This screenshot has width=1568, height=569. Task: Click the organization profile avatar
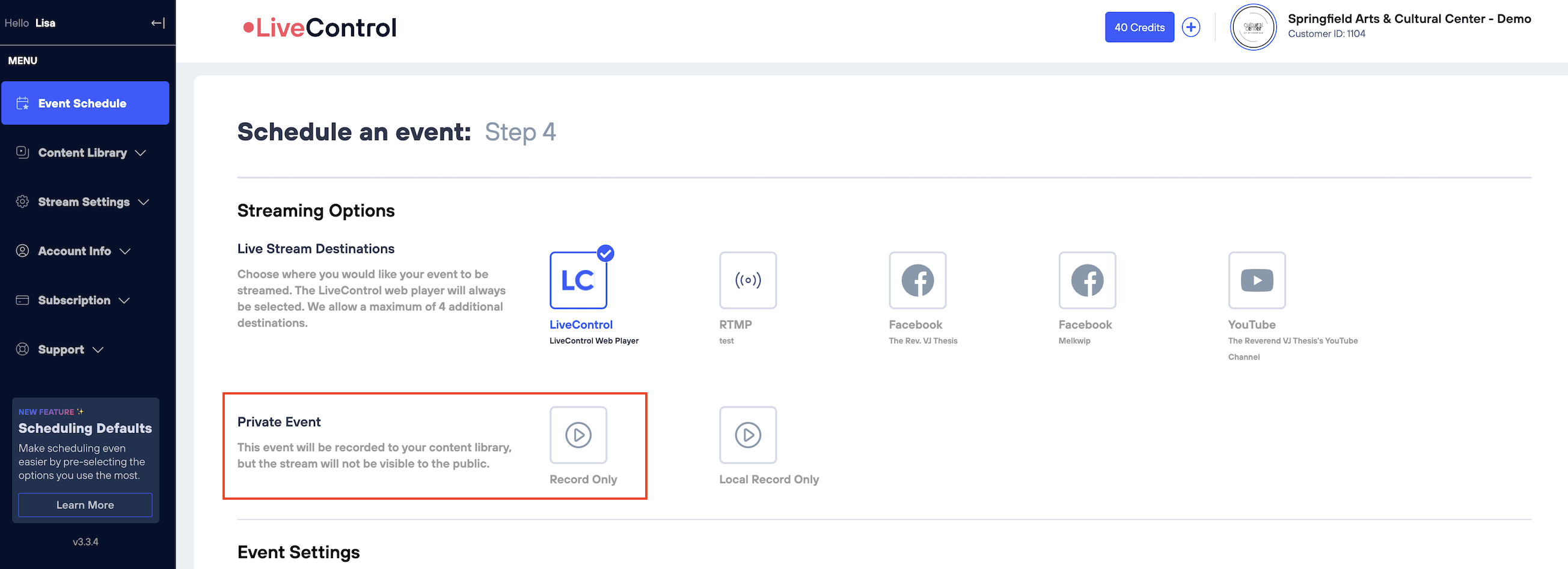pyautogui.click(x=1253, y=28)
